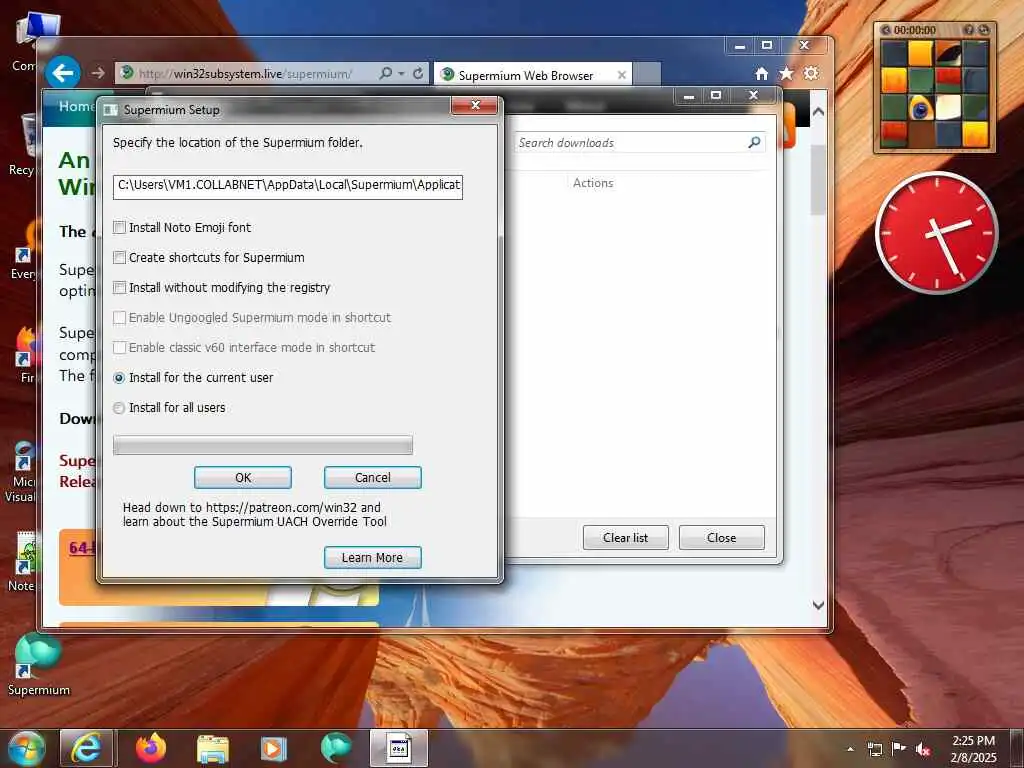Select Install for the current user
The height and width of the screenshot is (768, 1024).
(119, 377)
